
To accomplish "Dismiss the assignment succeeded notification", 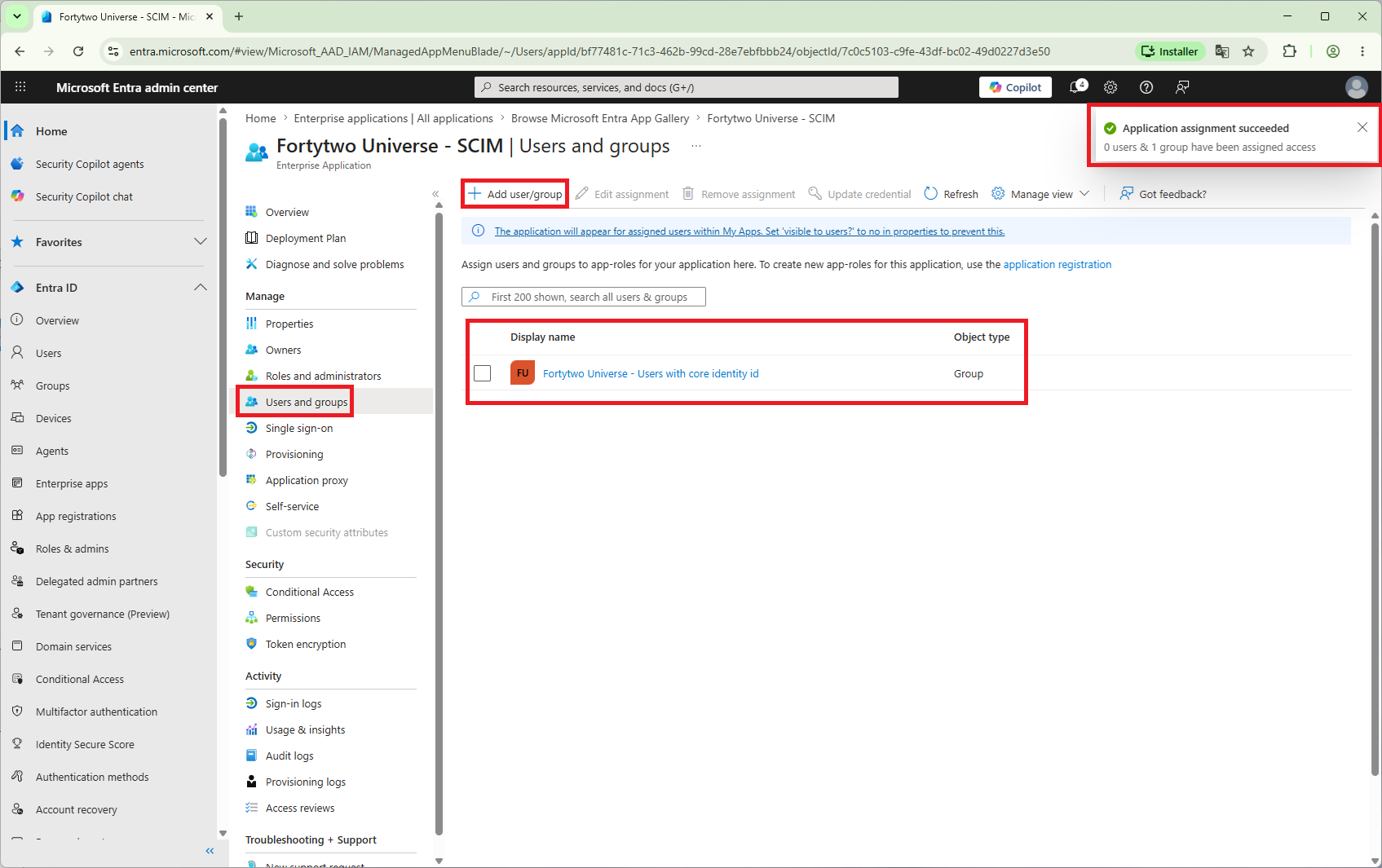I will 1362,127.
